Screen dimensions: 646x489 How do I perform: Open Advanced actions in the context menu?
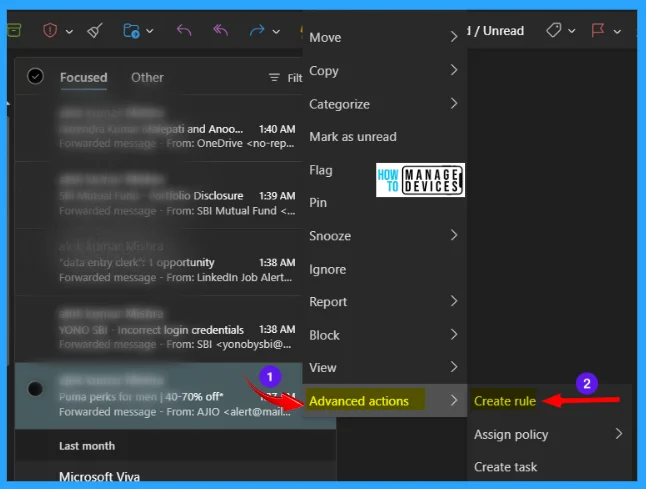point(385,400)
